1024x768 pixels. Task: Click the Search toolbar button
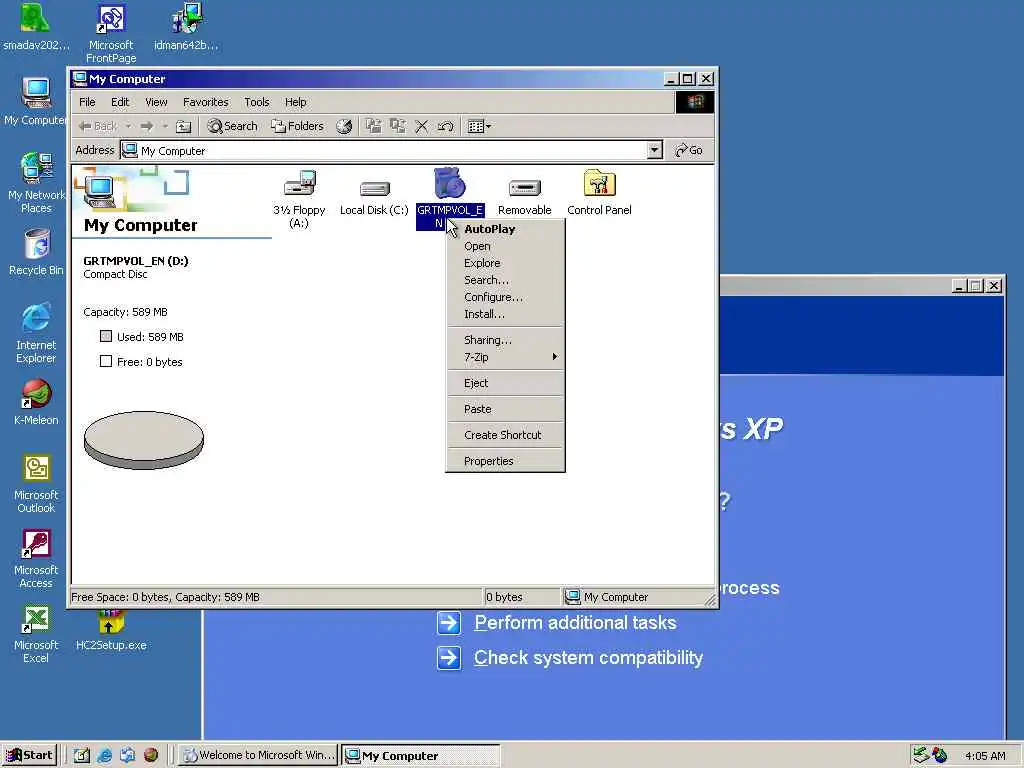click(232, 127)
